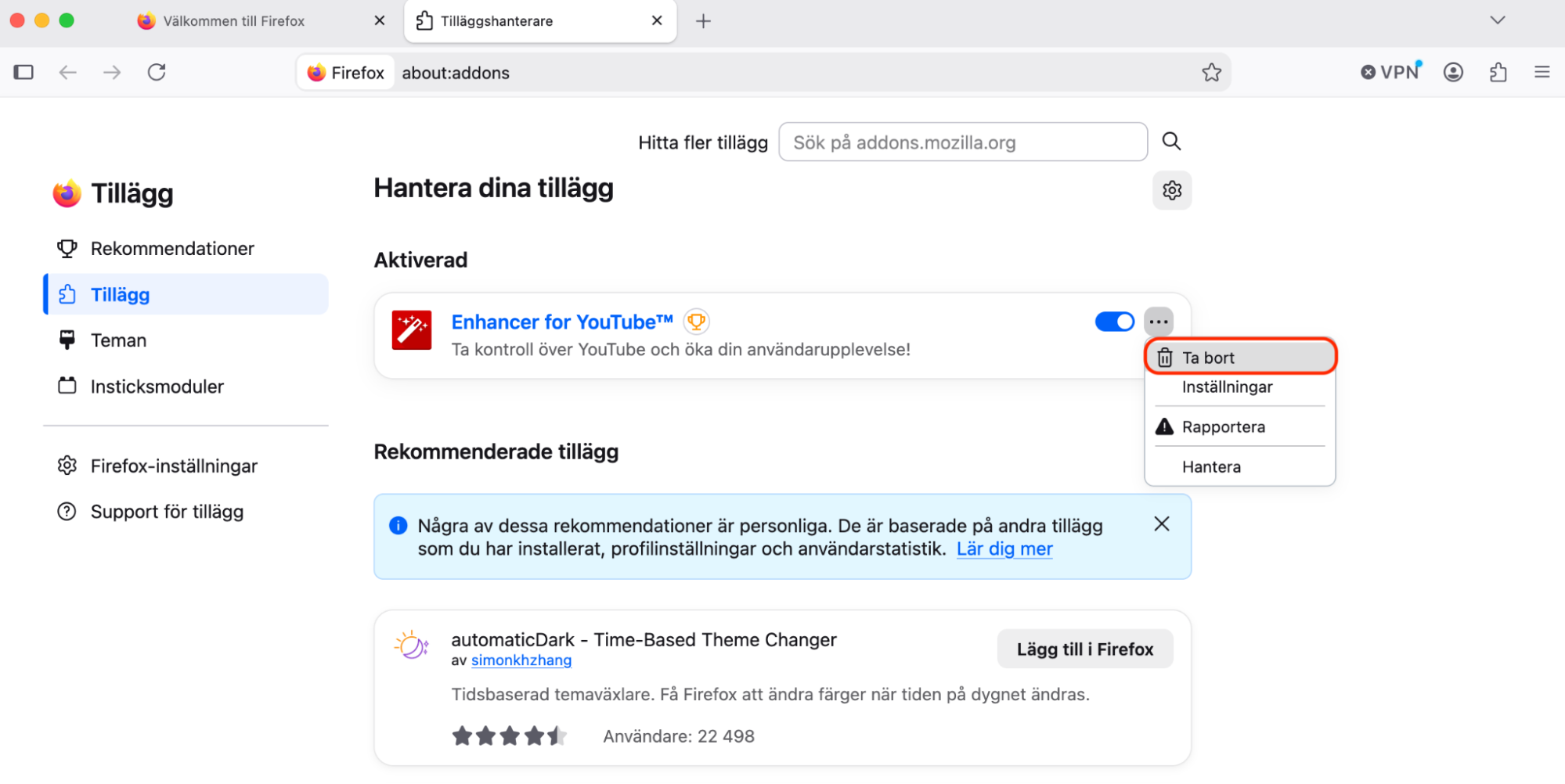
Task: Choose Hantera from the menu
Action: coord(1240,467)
